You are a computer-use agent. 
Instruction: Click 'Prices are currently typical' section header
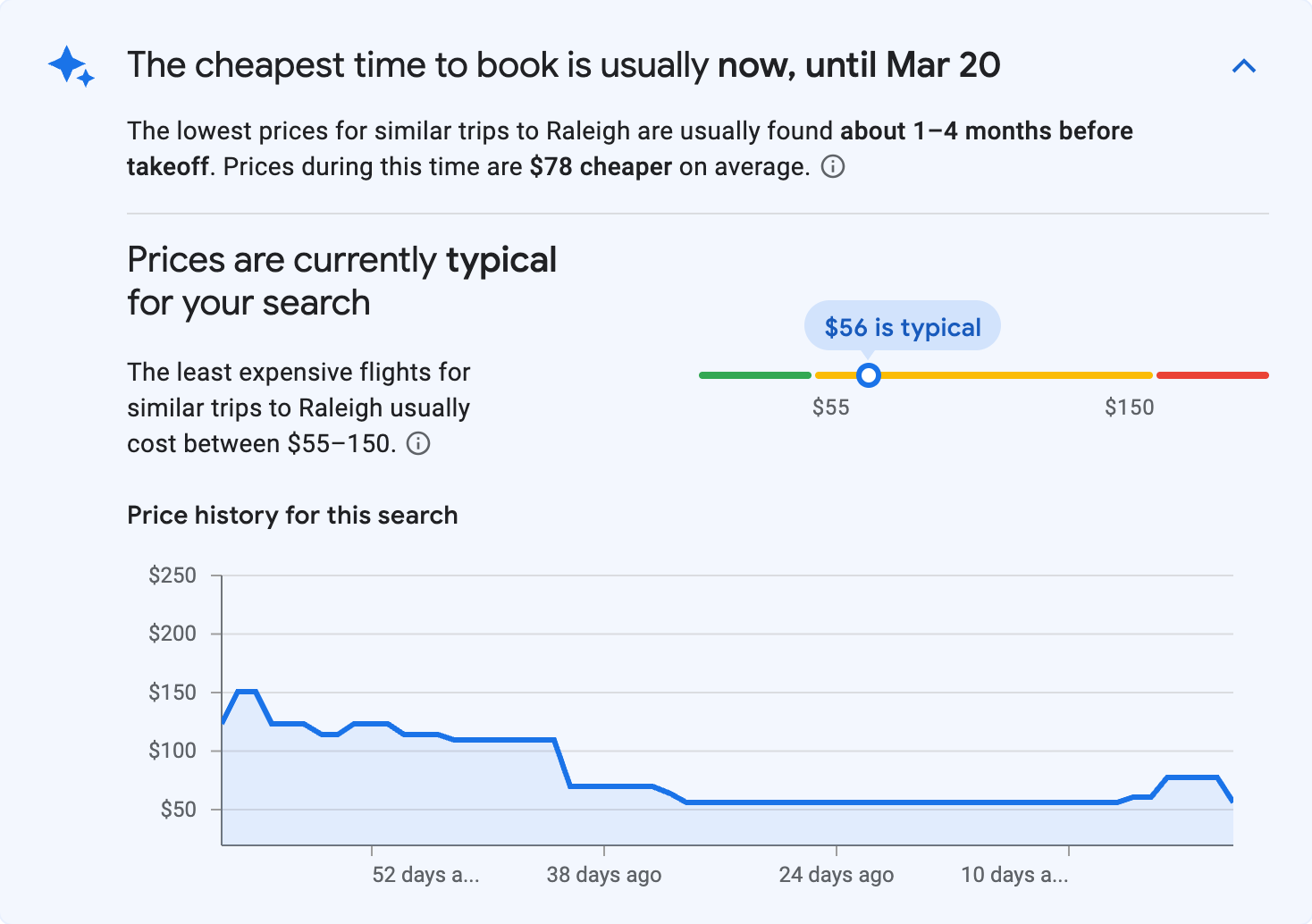[x=341, y=280]
